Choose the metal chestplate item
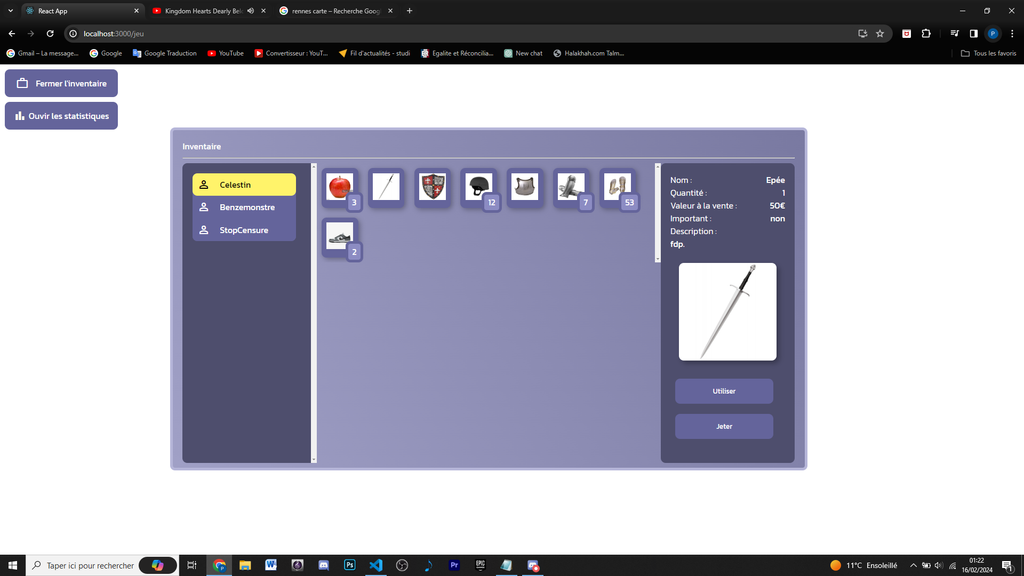Image resolution: width=1024 pixels, height=576 pixels. [525, 186]
